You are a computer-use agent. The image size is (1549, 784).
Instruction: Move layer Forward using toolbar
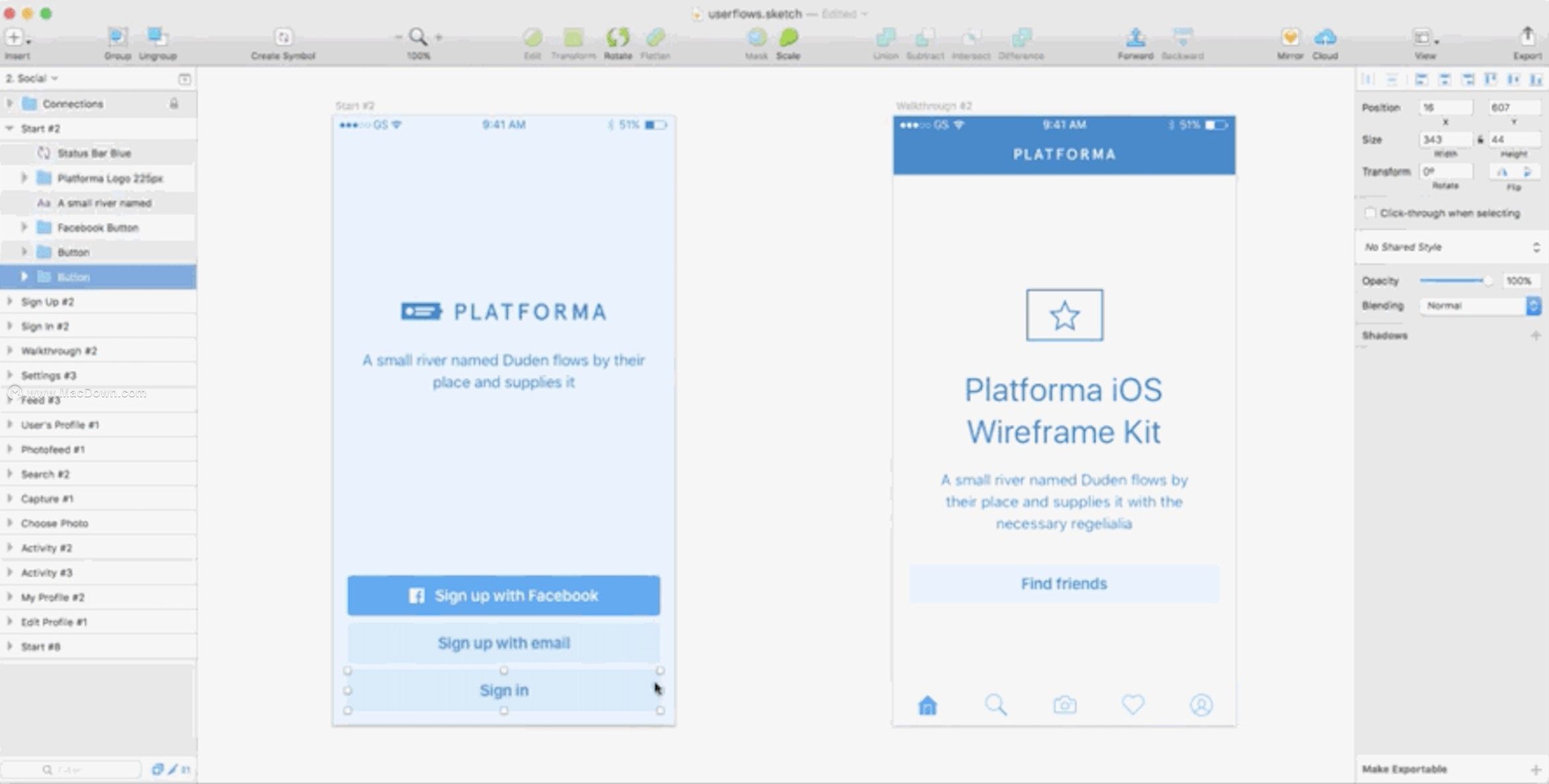pos(1135,38)
